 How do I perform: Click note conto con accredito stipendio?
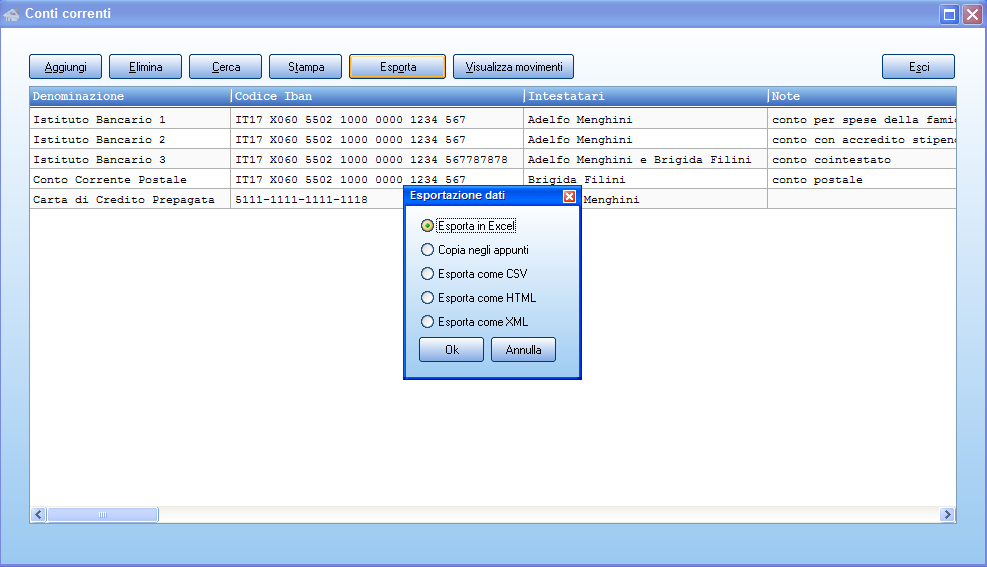click(864, 140)
